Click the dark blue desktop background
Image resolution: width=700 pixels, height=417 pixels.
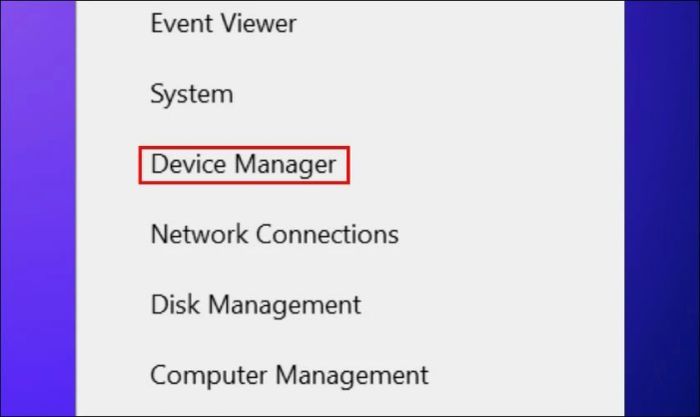tap(662, 200)
